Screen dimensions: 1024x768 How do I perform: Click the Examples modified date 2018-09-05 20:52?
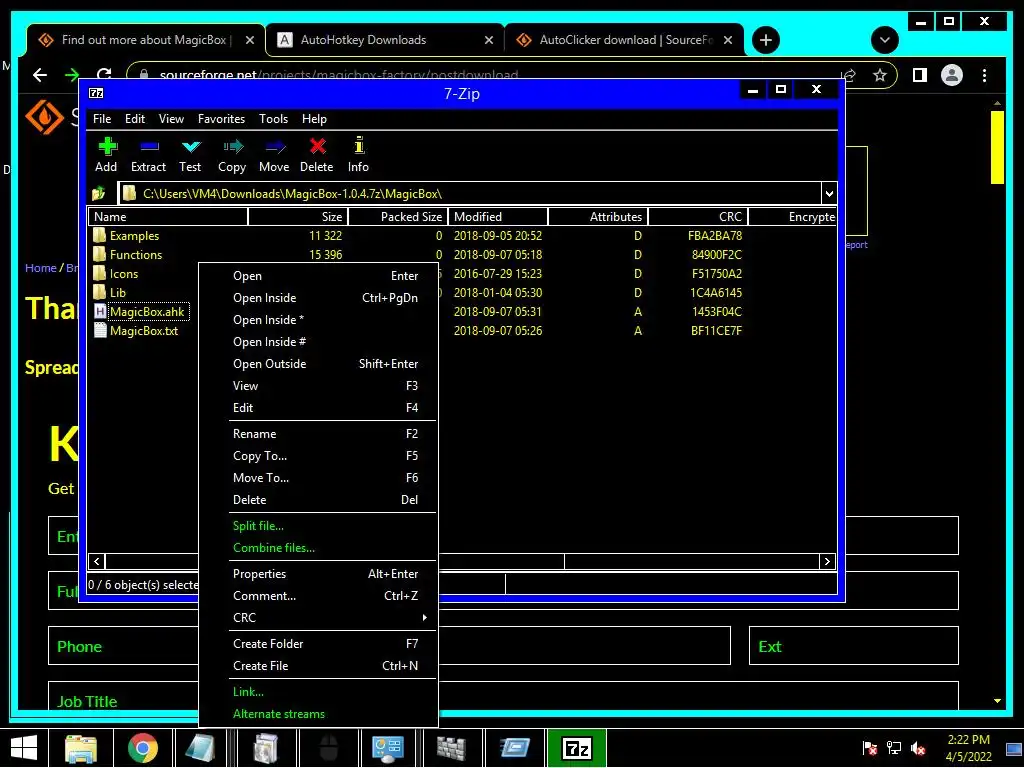498,236
